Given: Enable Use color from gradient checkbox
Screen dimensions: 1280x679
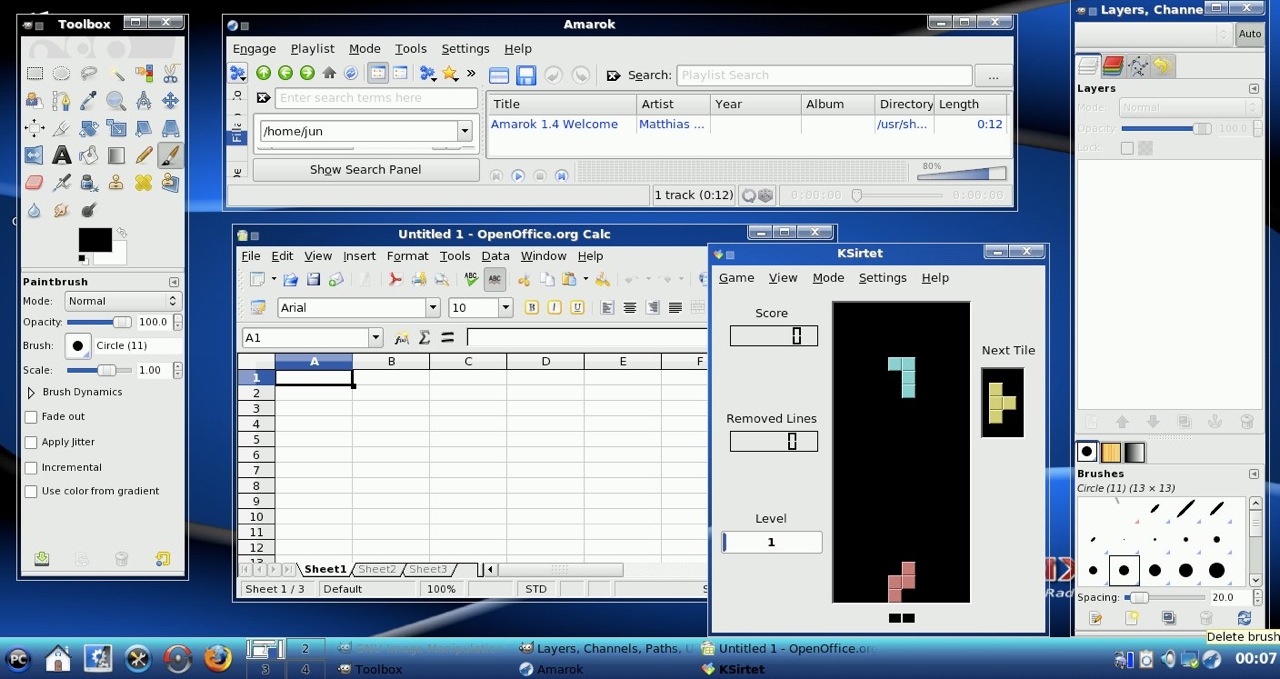Looking at the screenshot, I should pos(31,492).
